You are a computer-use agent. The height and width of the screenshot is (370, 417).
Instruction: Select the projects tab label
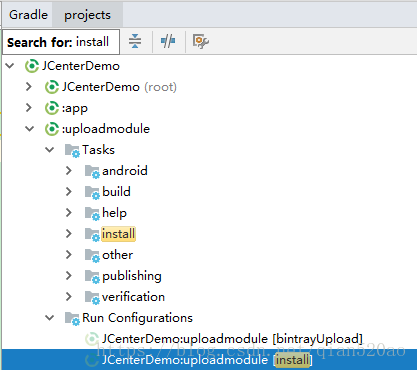pyautogui.click(x=87, y=15)
